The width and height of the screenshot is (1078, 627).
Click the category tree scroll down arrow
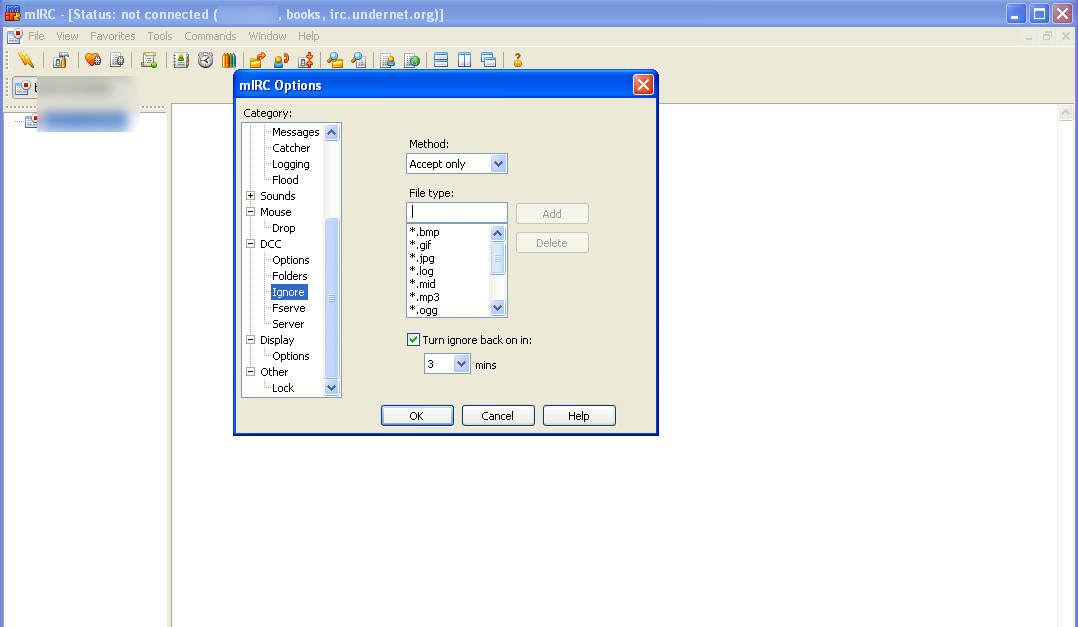[331, 388]
